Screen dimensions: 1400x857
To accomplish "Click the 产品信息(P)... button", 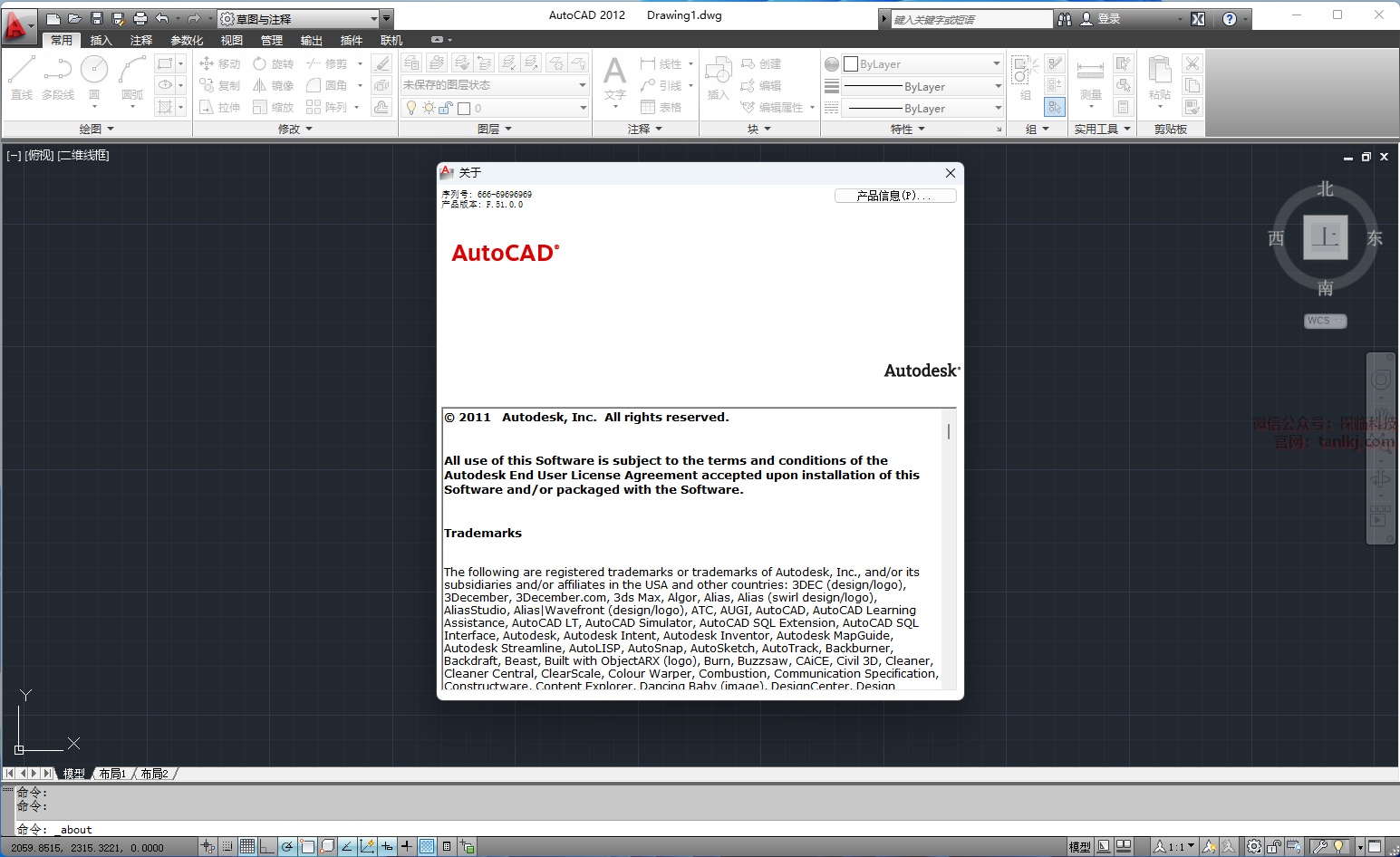I will coord(894,196).
